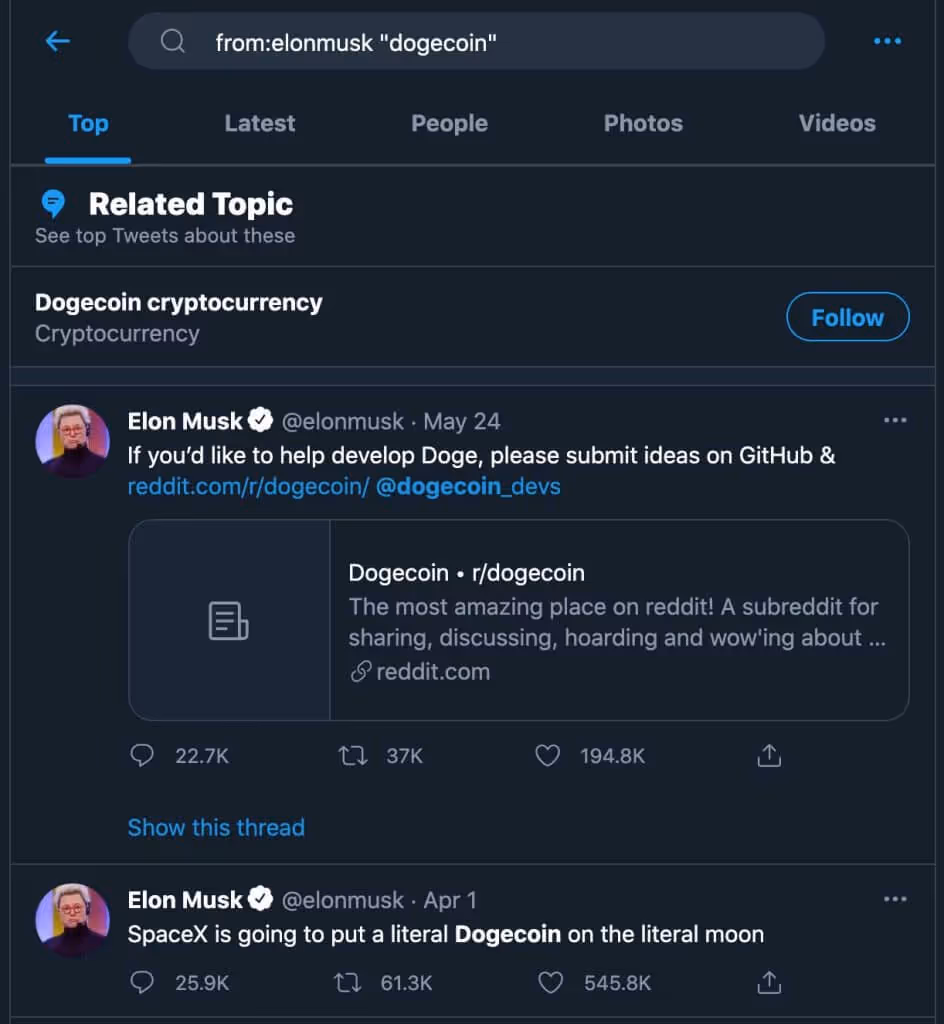
Task: Click Show this thread
Action: tap(216, 827)
